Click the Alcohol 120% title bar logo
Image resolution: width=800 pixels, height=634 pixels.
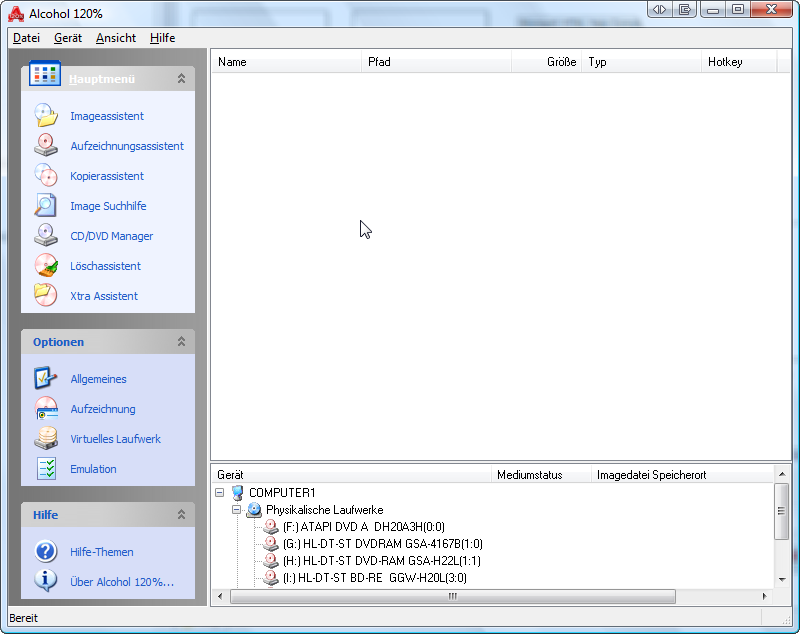click(16, 14)
